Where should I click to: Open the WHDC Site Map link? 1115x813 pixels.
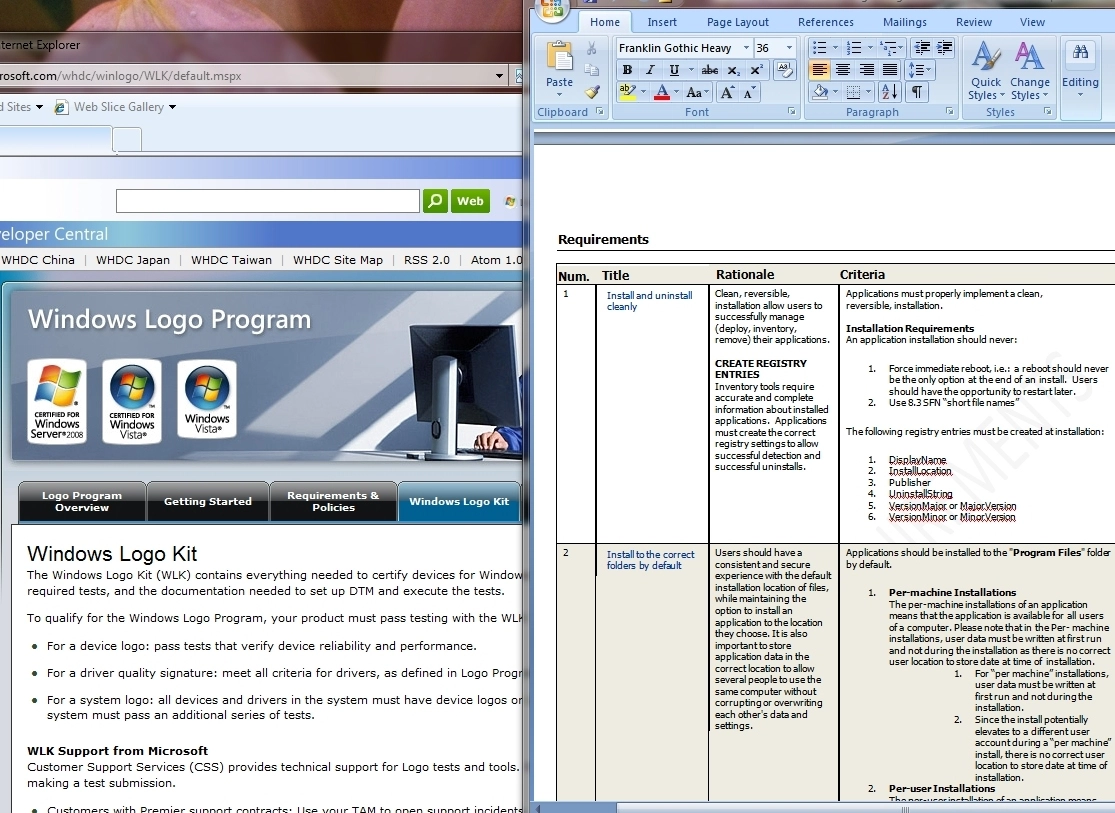[x=338, y=260]
